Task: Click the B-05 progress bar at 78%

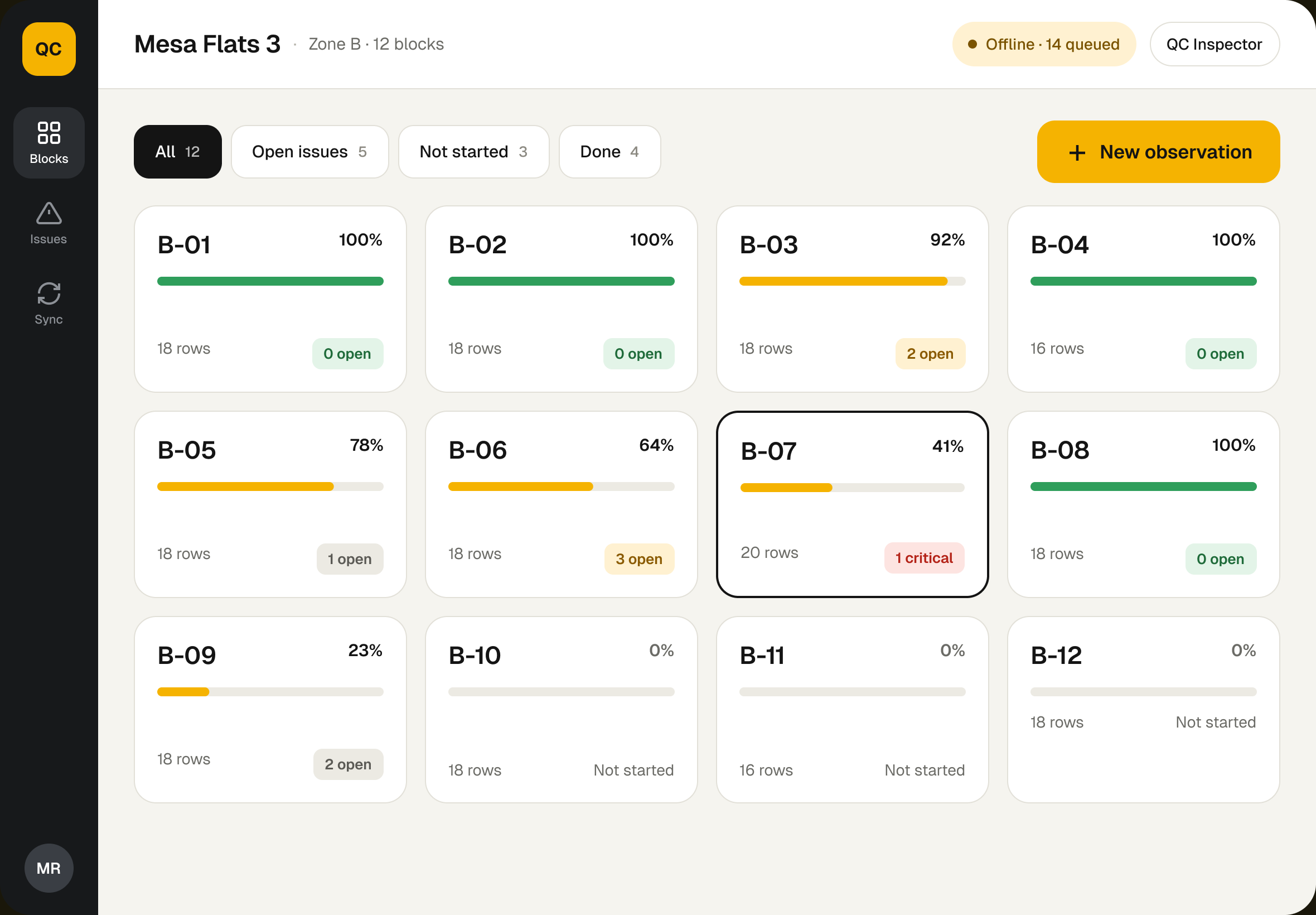Action: click(x=270, y=487)
